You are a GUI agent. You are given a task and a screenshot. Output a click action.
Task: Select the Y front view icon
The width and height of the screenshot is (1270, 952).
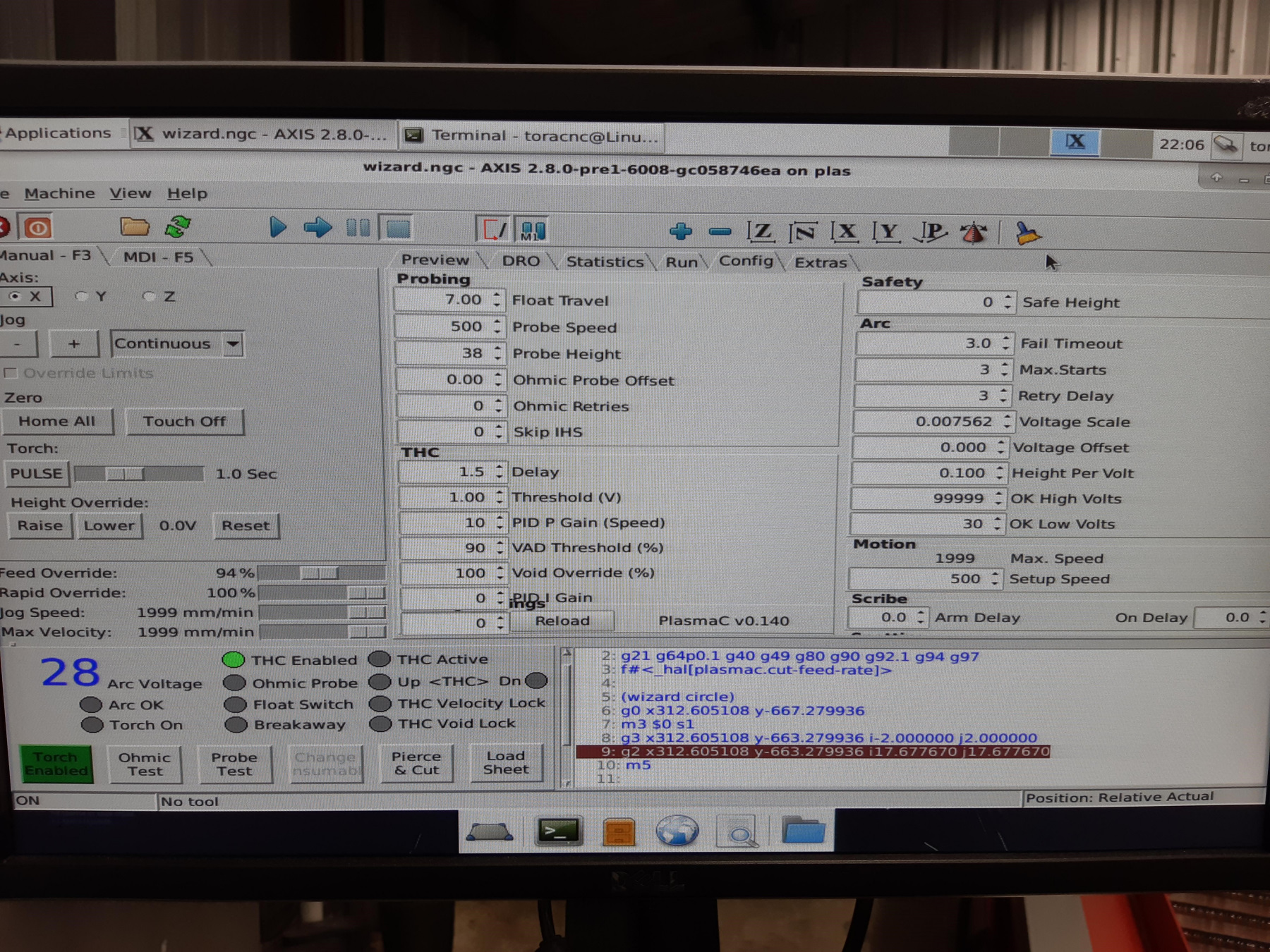tap(887, 231)
